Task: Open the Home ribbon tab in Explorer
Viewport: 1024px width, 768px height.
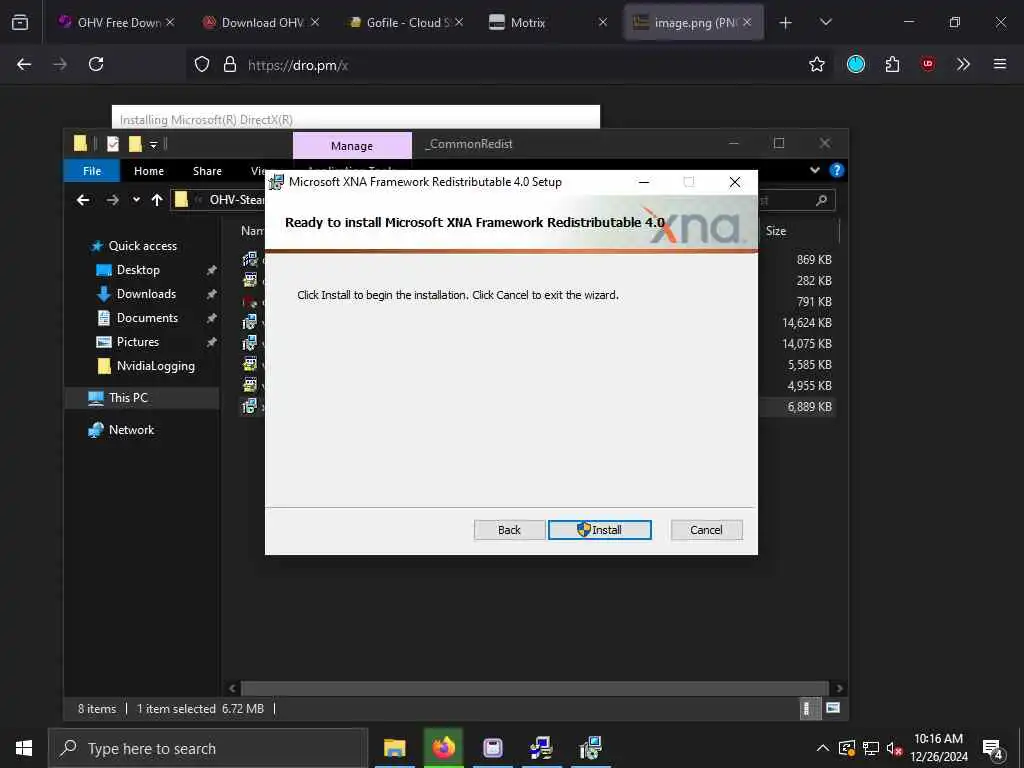Action: [x=149, y=170]
